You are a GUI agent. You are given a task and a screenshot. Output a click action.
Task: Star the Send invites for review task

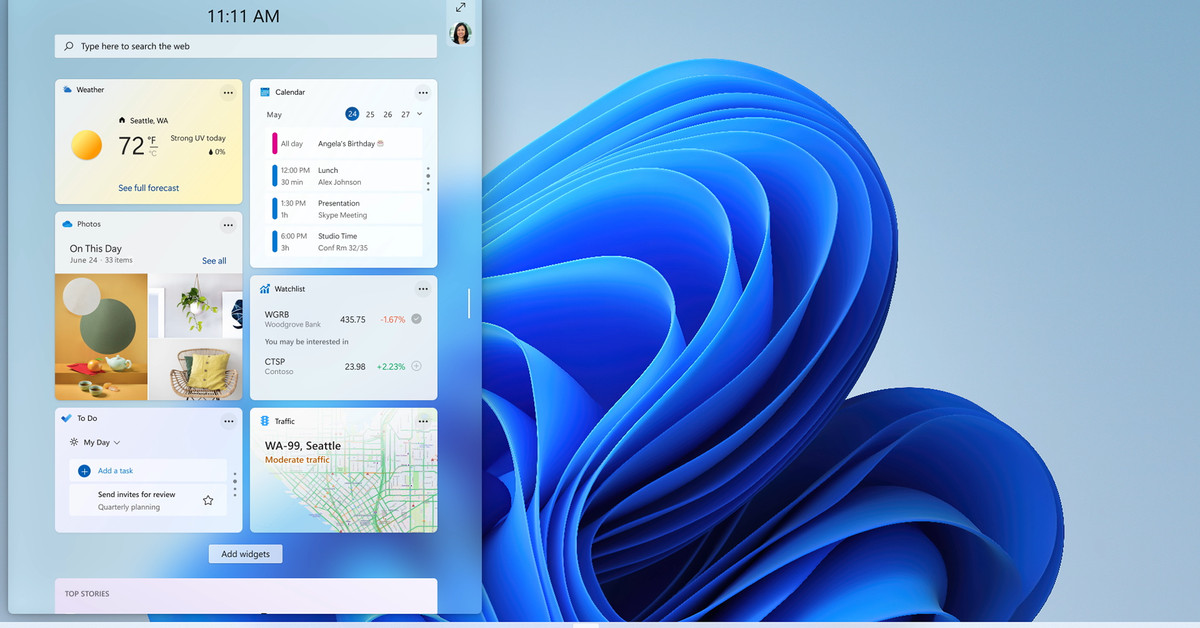click(x=208, y=500)
